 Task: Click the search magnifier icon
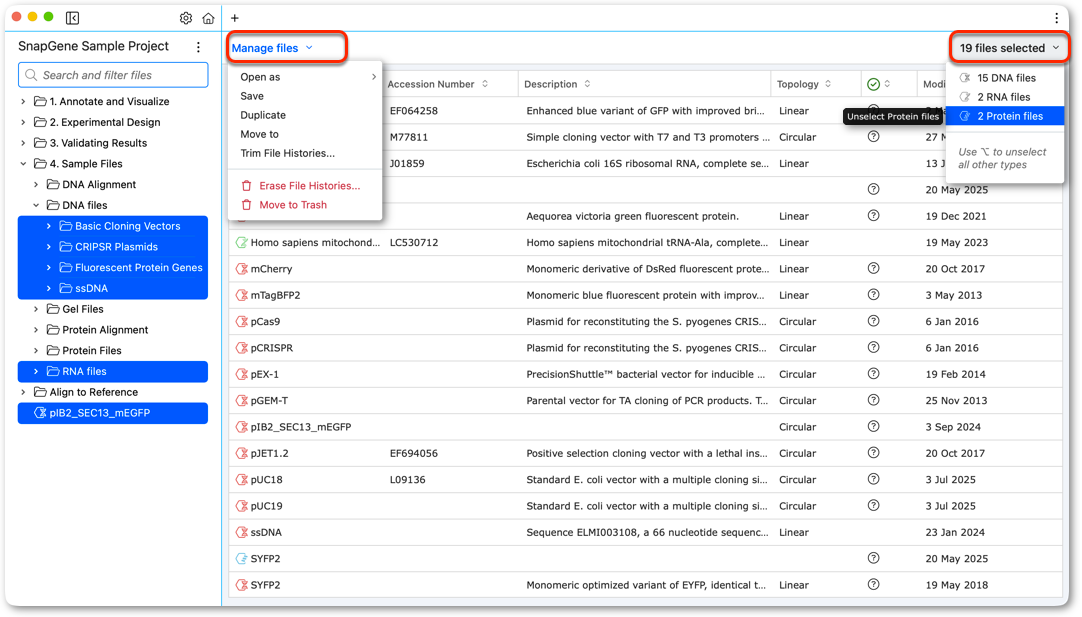pyautogui.click(x=31, y=75)
